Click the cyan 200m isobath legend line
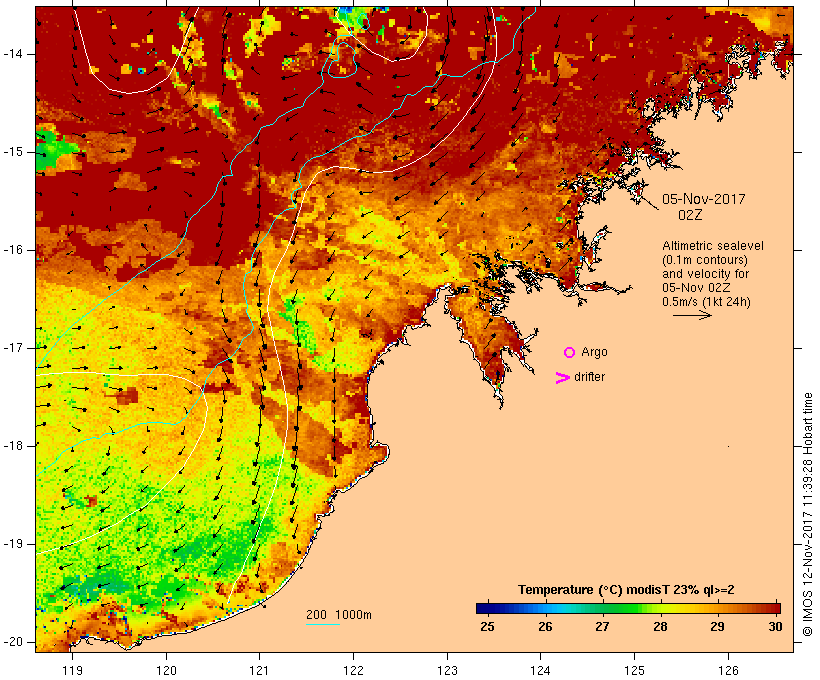The height and width of the screenshot is (680, 820). tap(323, 624)
